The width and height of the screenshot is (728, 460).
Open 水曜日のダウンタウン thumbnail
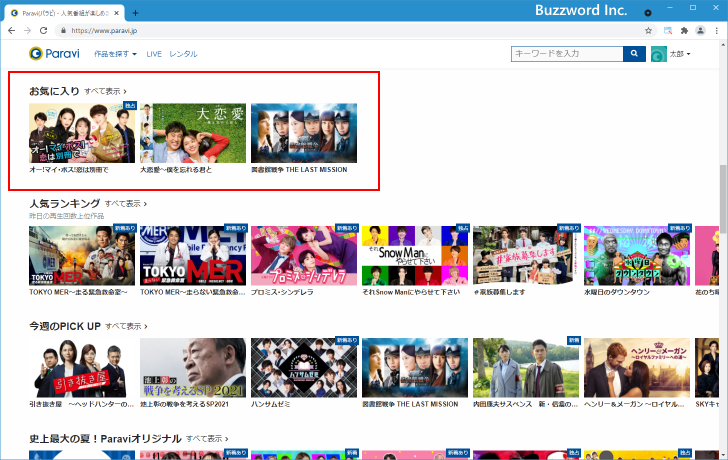pyautogui.click(x=637, y=255)
